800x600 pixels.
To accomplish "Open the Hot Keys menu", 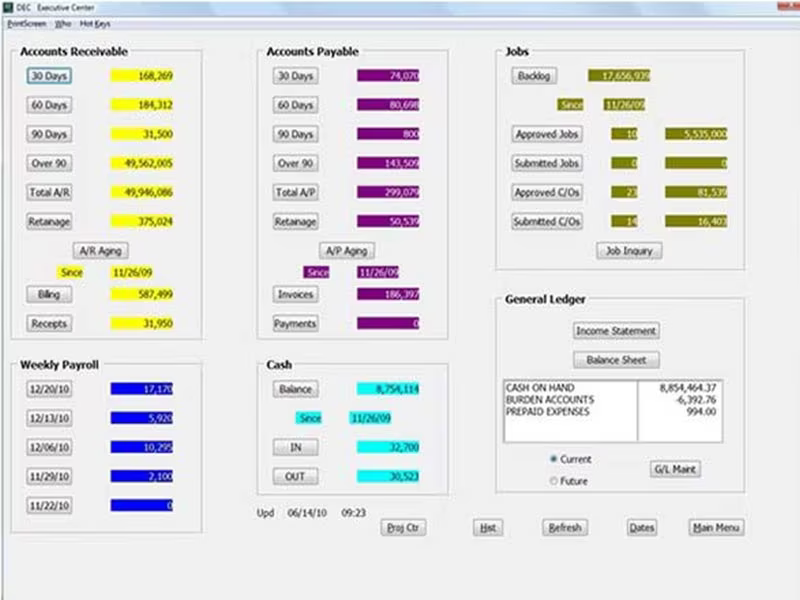I will [95, 24].
